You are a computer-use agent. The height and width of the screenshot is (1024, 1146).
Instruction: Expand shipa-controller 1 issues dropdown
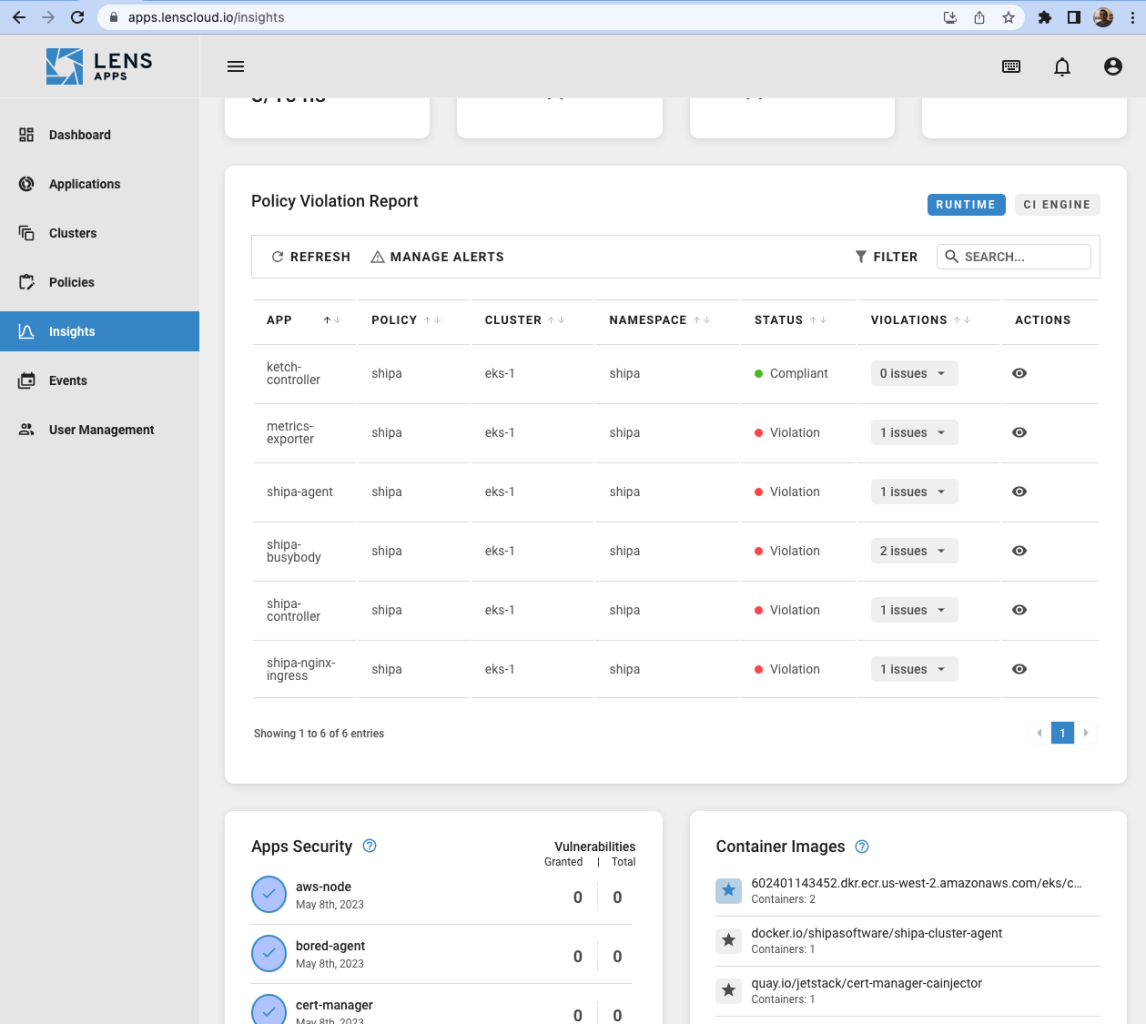[914, 610]
